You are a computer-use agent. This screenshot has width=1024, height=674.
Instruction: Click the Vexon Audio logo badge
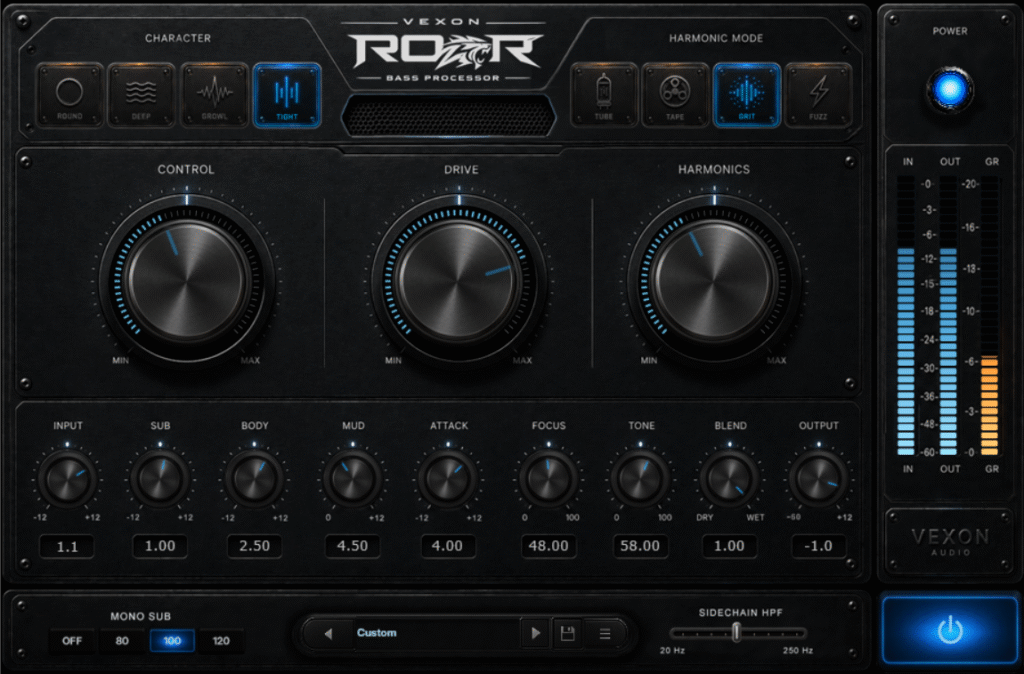click(x=950, y=541)
